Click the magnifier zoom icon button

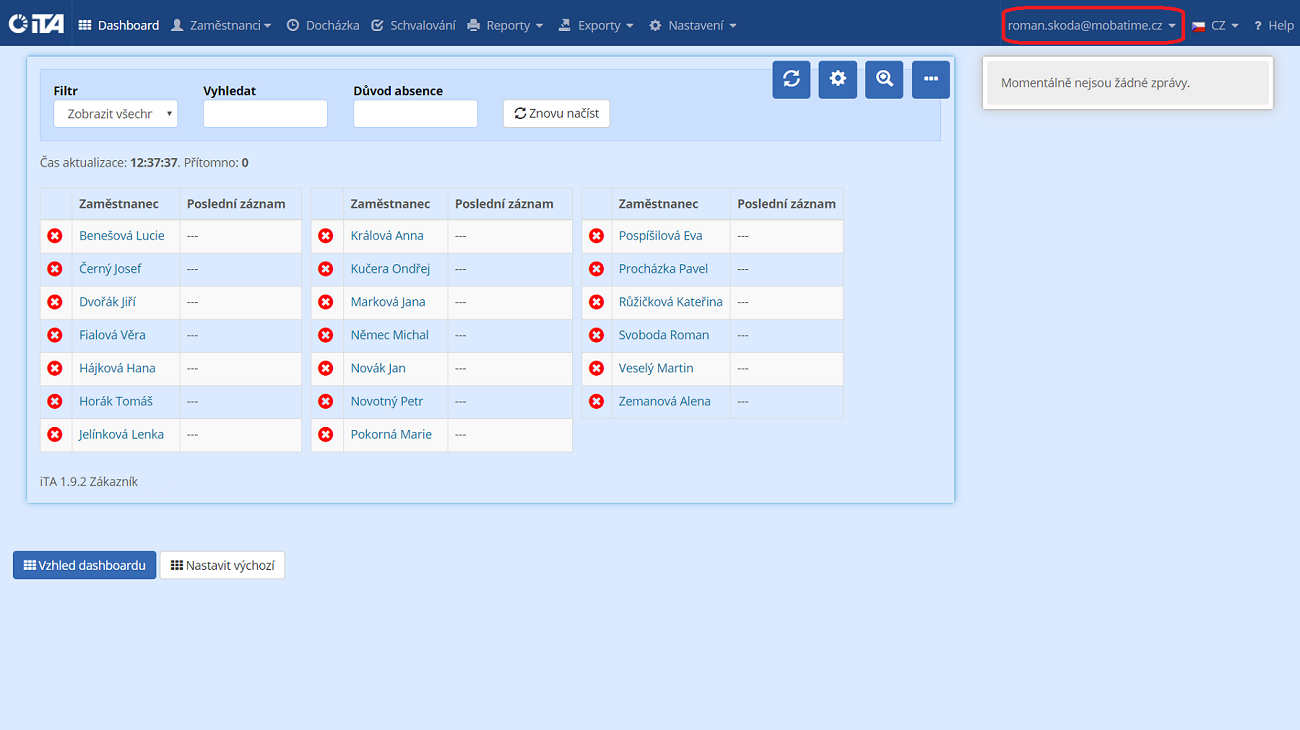[884, 79]
